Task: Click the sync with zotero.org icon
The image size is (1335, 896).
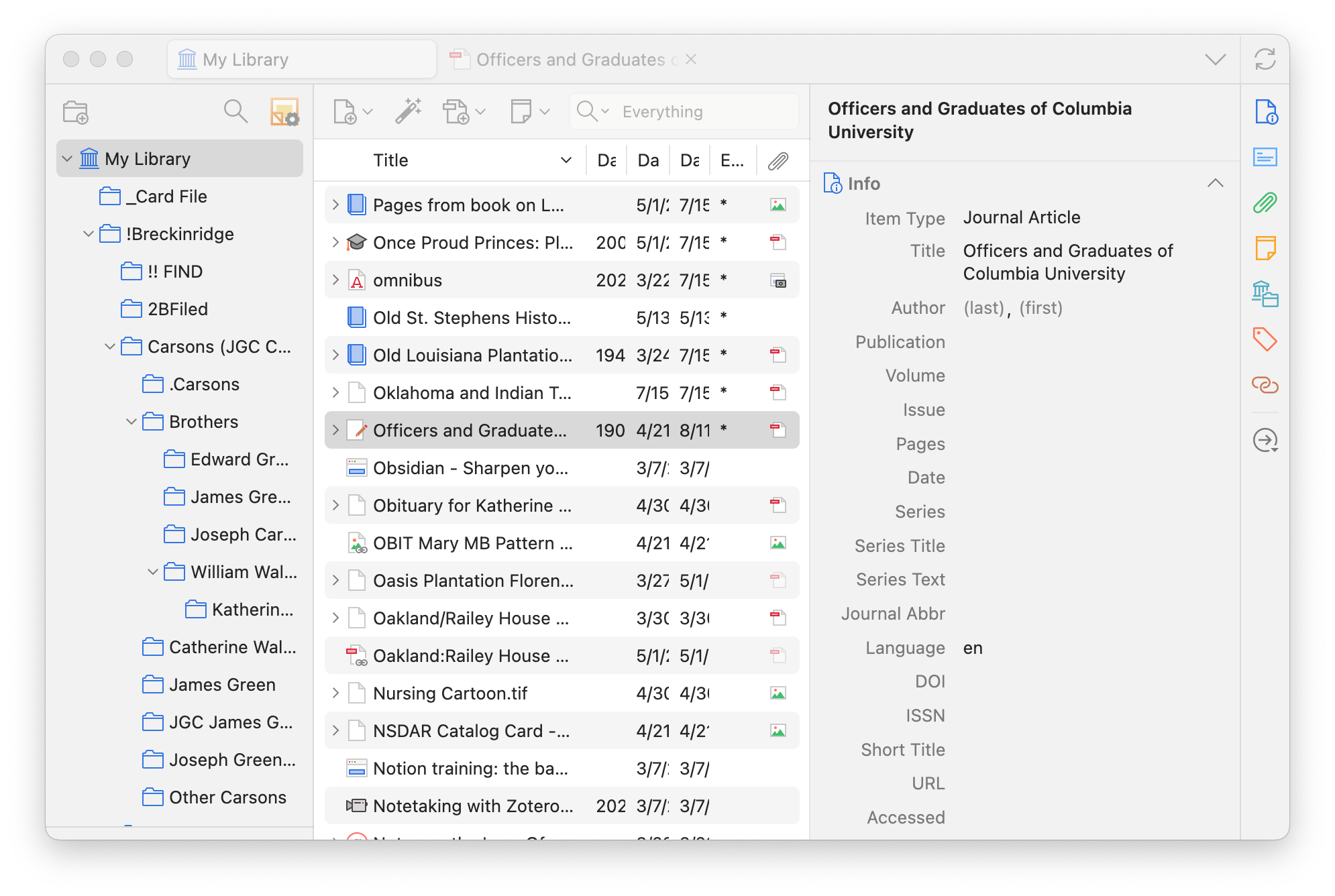Action: pyautogui.click(x=1265, y=60)
